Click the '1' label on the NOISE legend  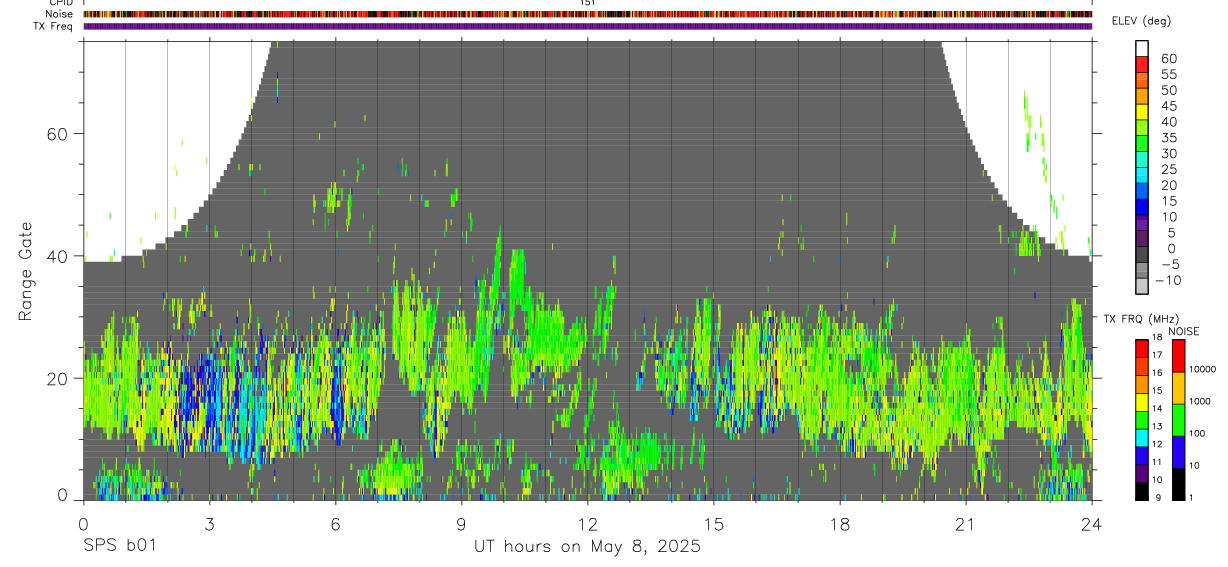coord(1191,498)
